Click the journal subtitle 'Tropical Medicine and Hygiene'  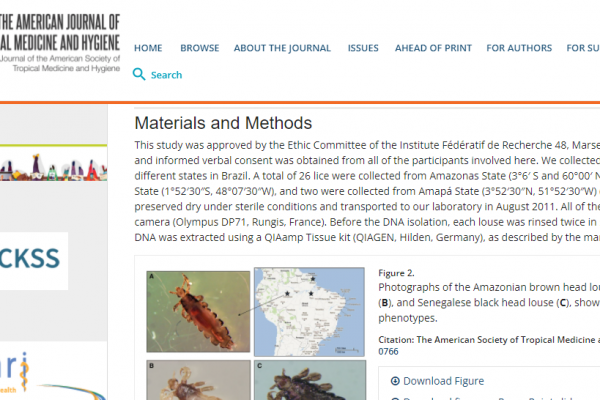coord(66,69)
